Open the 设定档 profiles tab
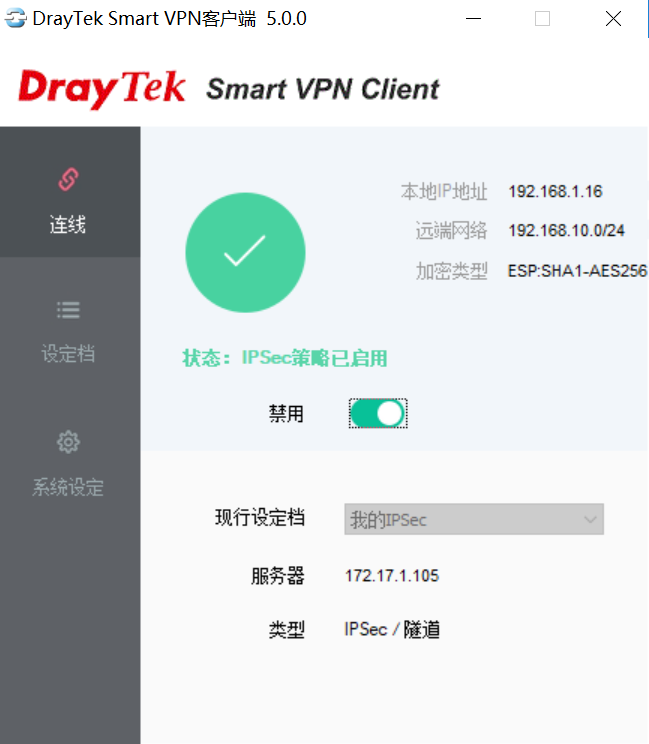This screenshot has height=744, width=649. tap(68, 354)
